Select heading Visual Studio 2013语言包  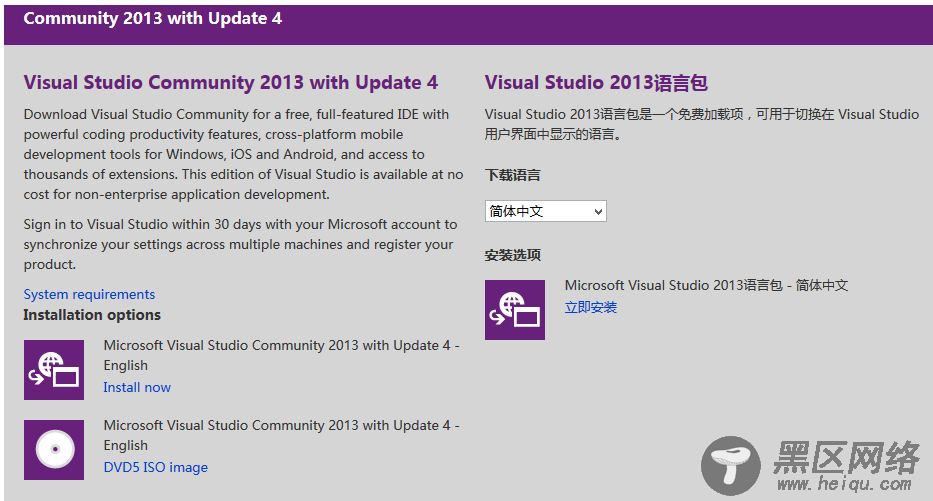point(596,82)
